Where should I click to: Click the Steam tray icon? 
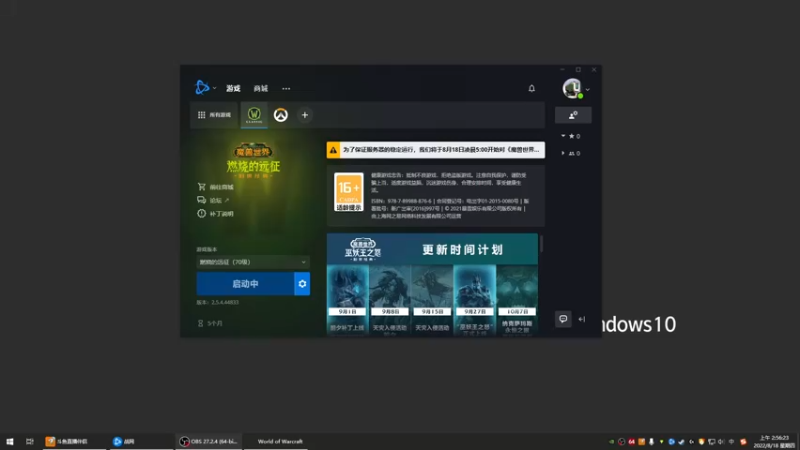[x=682, y=442]
